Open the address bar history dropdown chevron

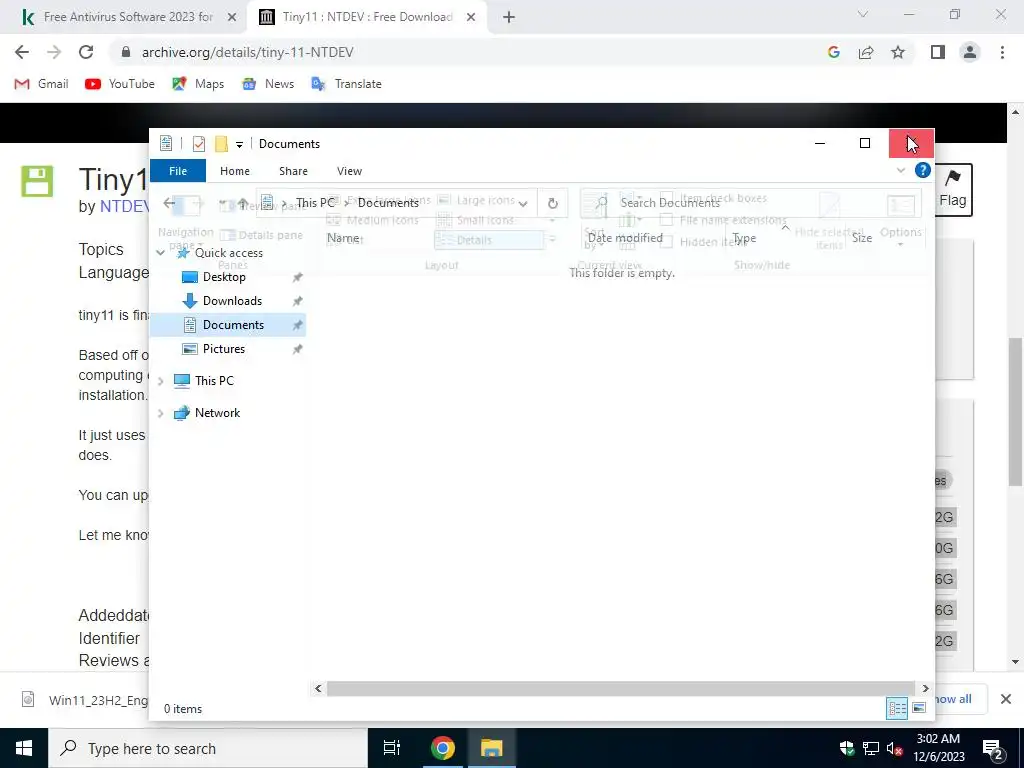(x=522, y=204)
